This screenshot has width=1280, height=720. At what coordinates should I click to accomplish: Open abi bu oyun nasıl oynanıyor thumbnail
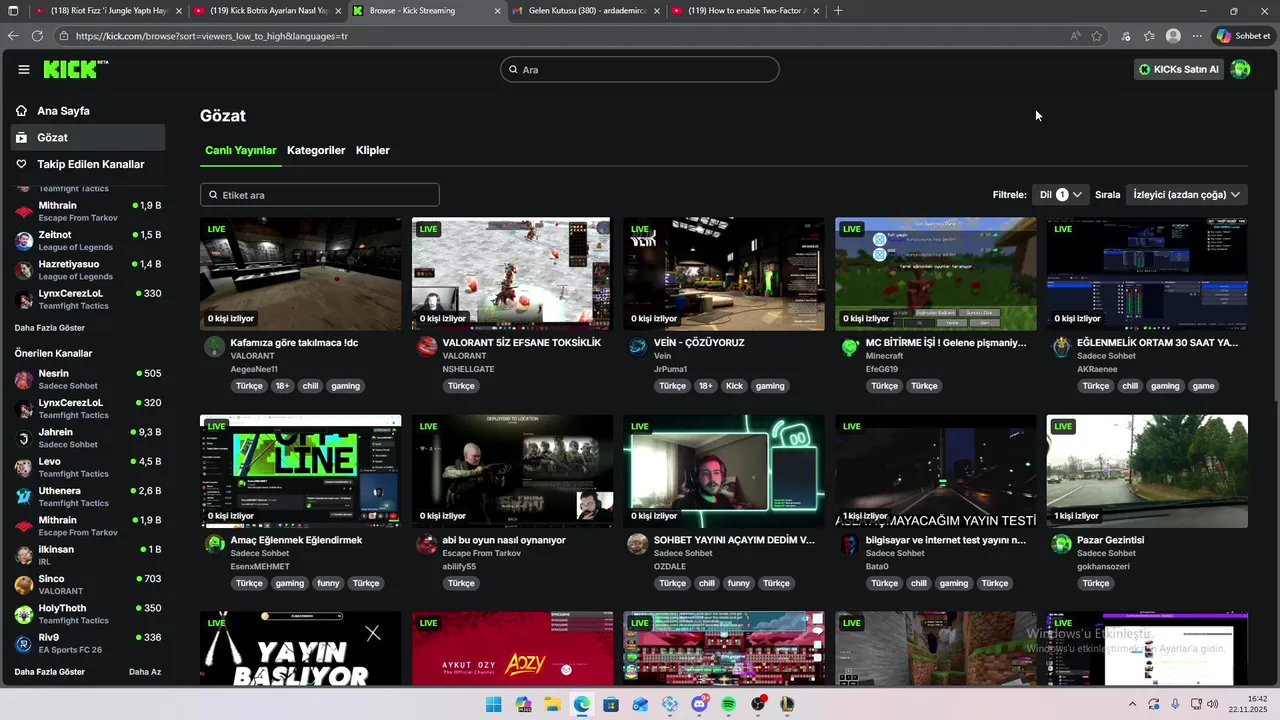point(512,471)
